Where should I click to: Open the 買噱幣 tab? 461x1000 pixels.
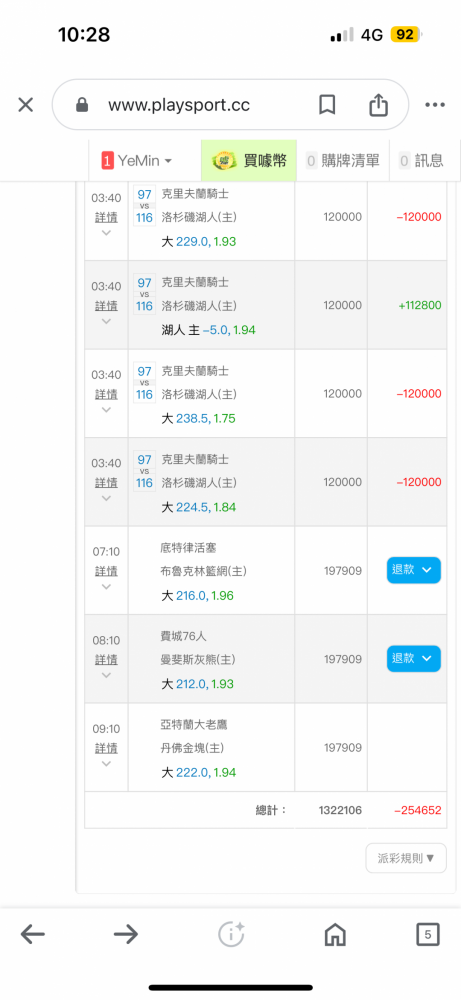(x=249, y=161)
